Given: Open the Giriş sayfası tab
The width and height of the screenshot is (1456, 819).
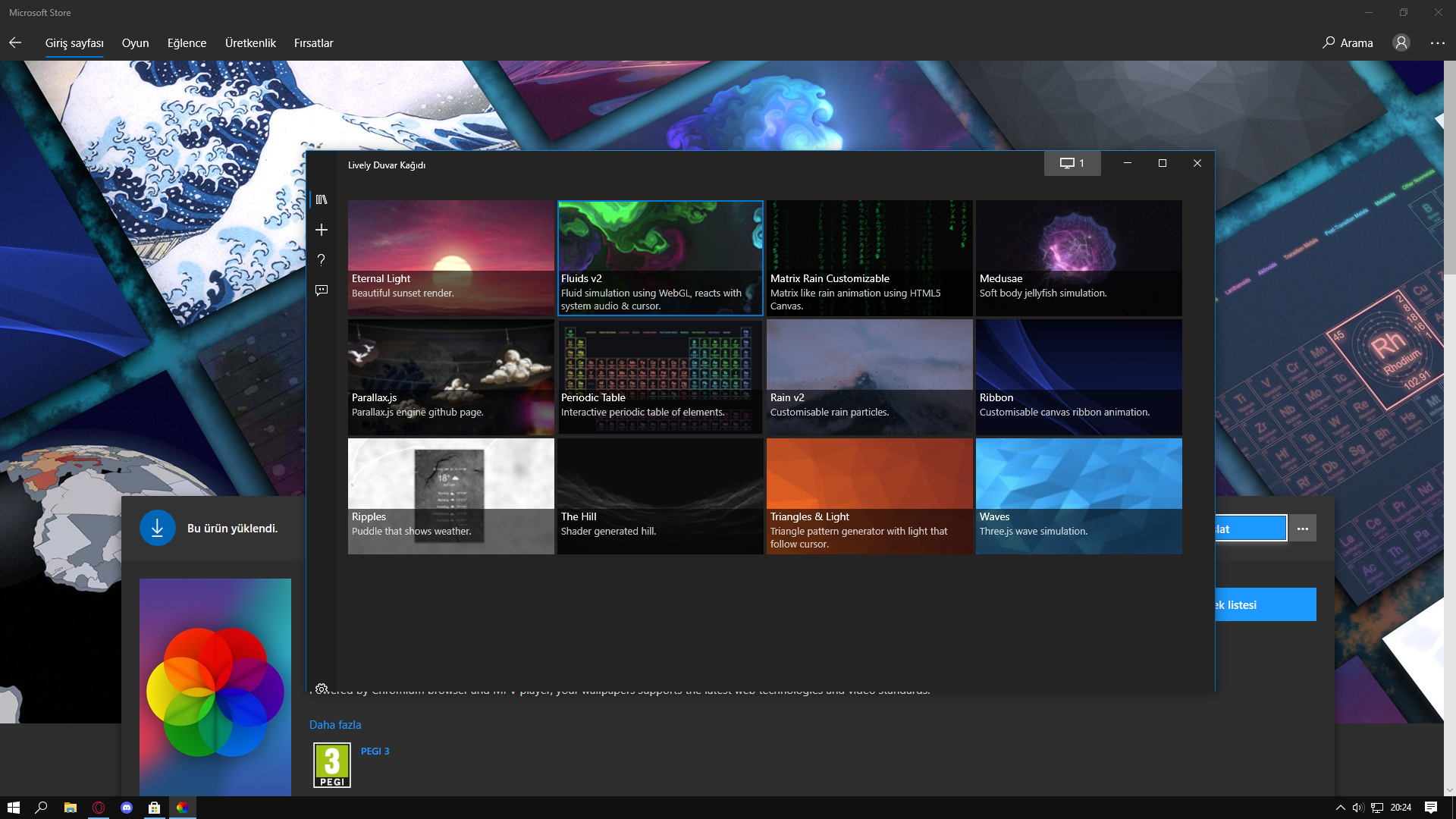Looking at the screenshot, I should point(74,43).
